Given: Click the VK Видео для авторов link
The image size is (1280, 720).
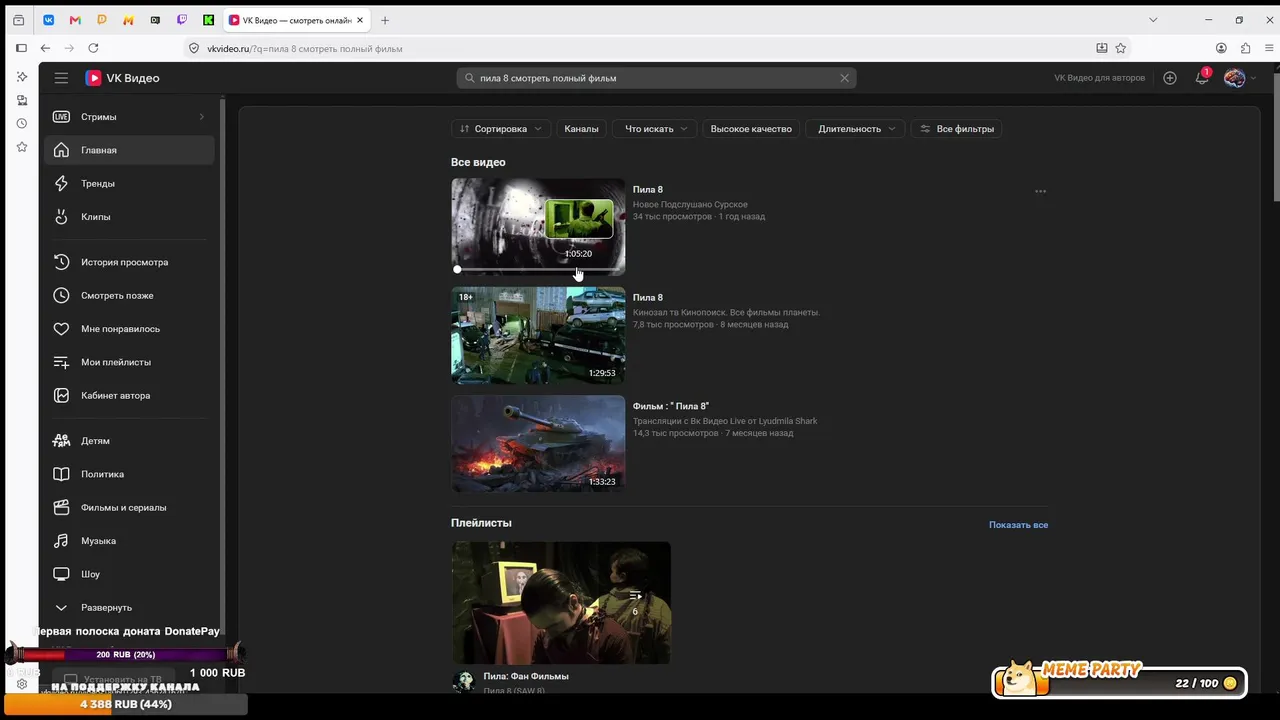Looking at the screenshot, I should tap(1099, 78).
